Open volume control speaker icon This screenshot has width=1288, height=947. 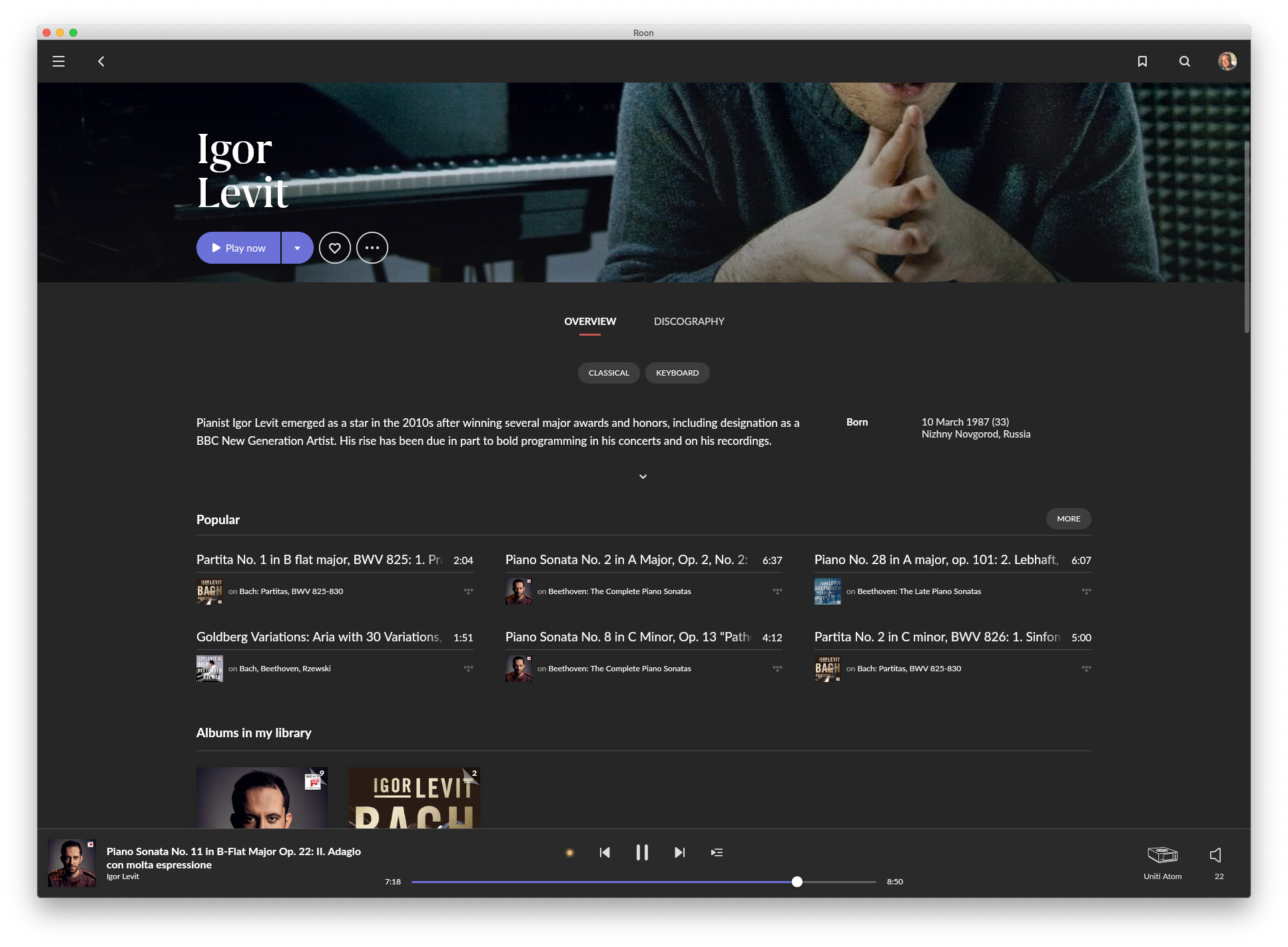click(x=1216, y=855)
